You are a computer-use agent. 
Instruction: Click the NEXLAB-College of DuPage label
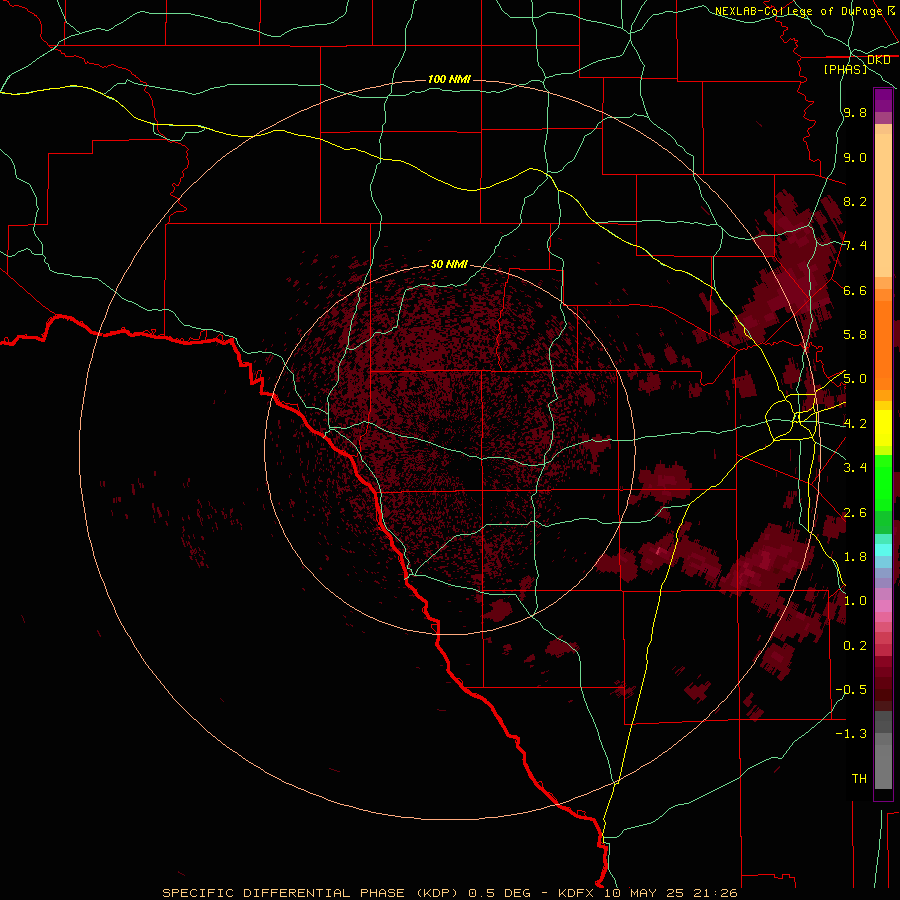(798, 11)
